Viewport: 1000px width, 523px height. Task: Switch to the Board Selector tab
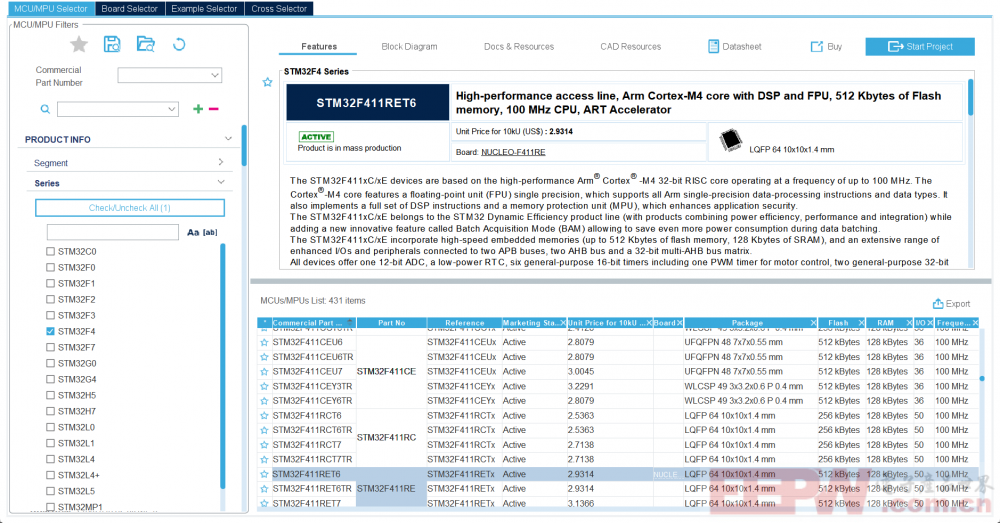tap(129, 8)
